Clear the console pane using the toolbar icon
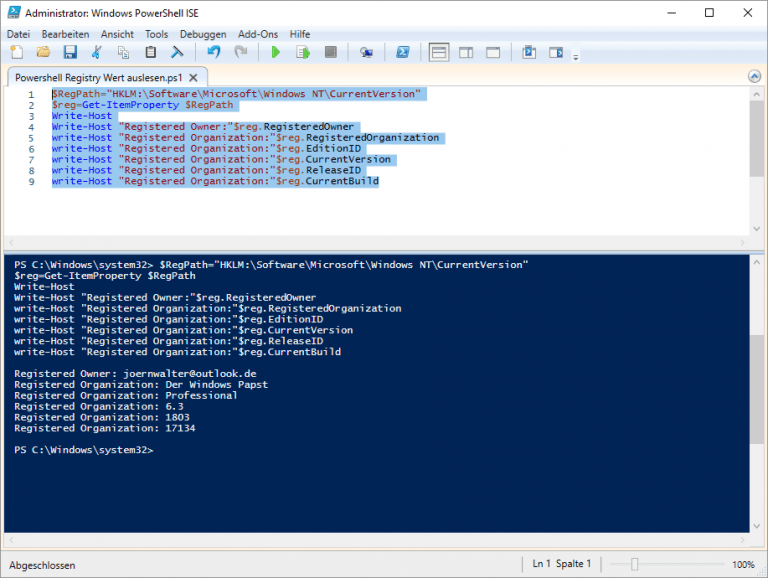The height and width of the screenshot is (578, 768). [x=177, y=52]
